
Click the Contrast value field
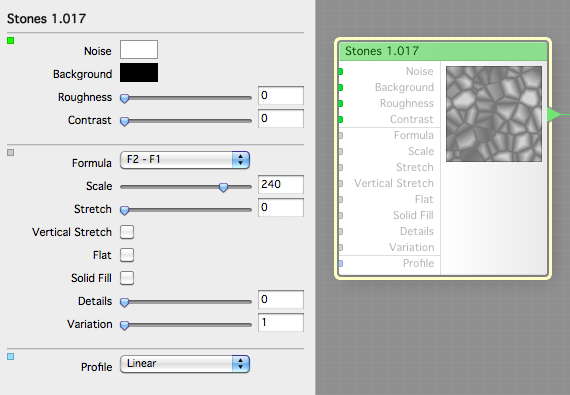point(281,119)
